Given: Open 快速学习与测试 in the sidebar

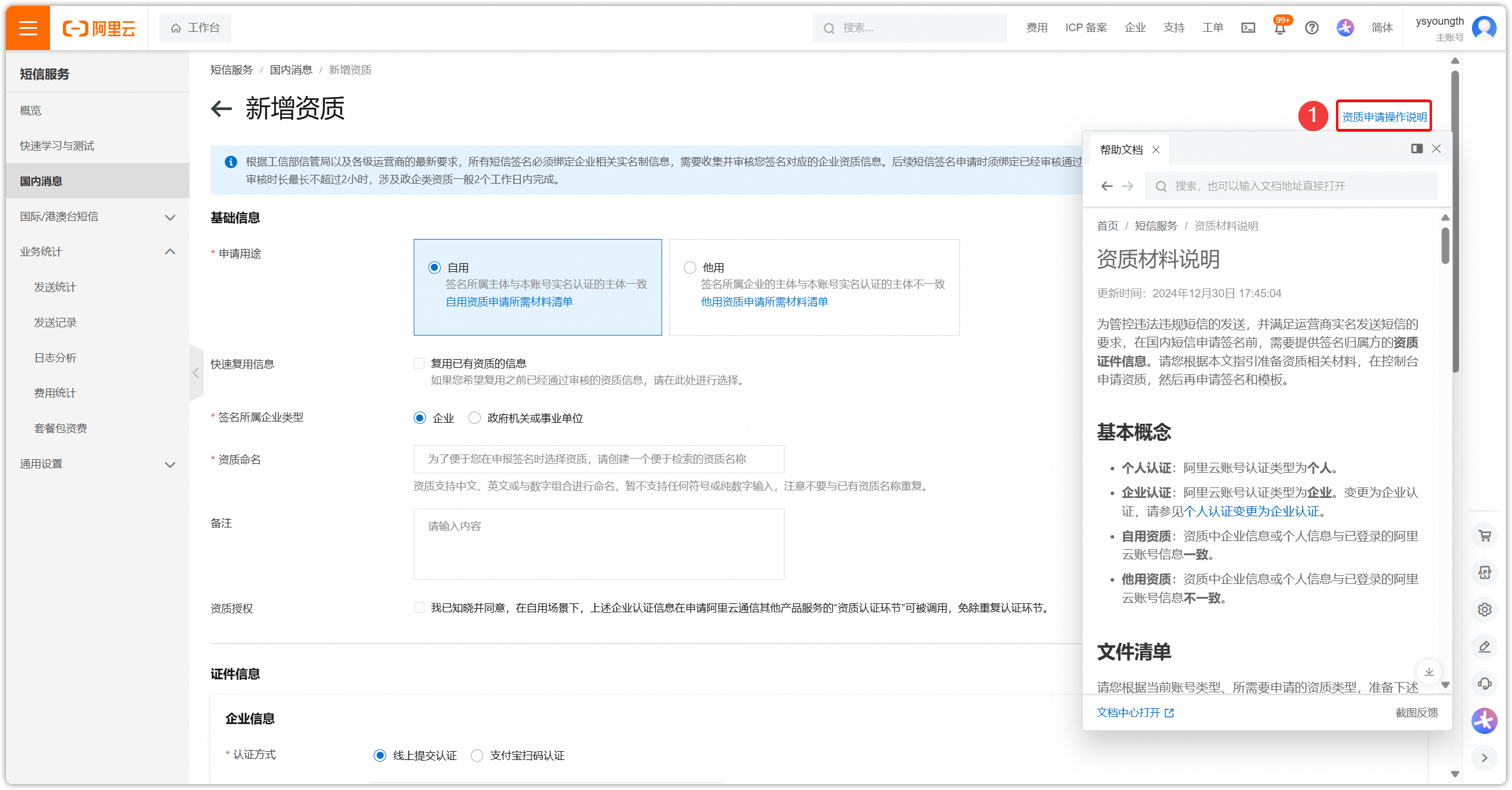Looking at the screenshot, I should click(x=57, y=146).
